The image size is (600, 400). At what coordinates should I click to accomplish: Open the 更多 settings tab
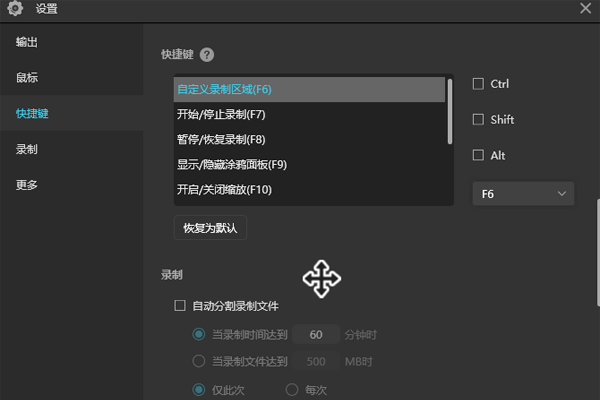tap(27, 185)
